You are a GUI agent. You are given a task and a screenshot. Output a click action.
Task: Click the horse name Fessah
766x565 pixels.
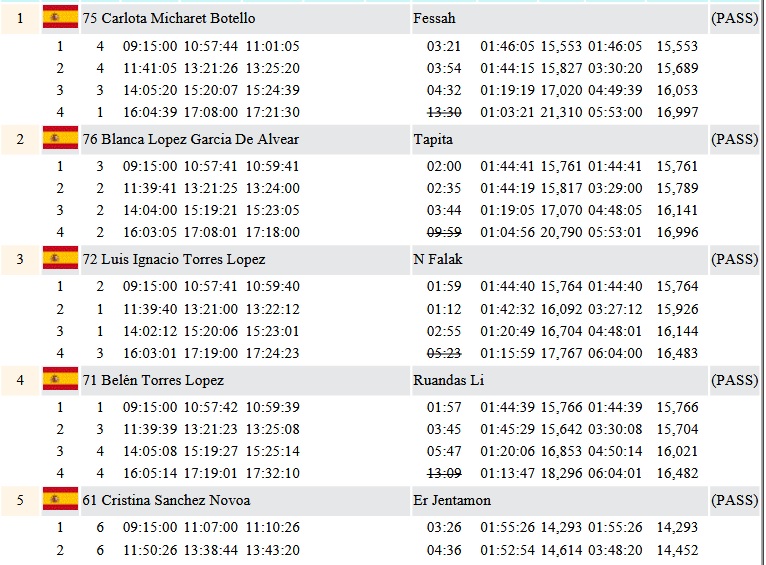[x=434, y=18]
